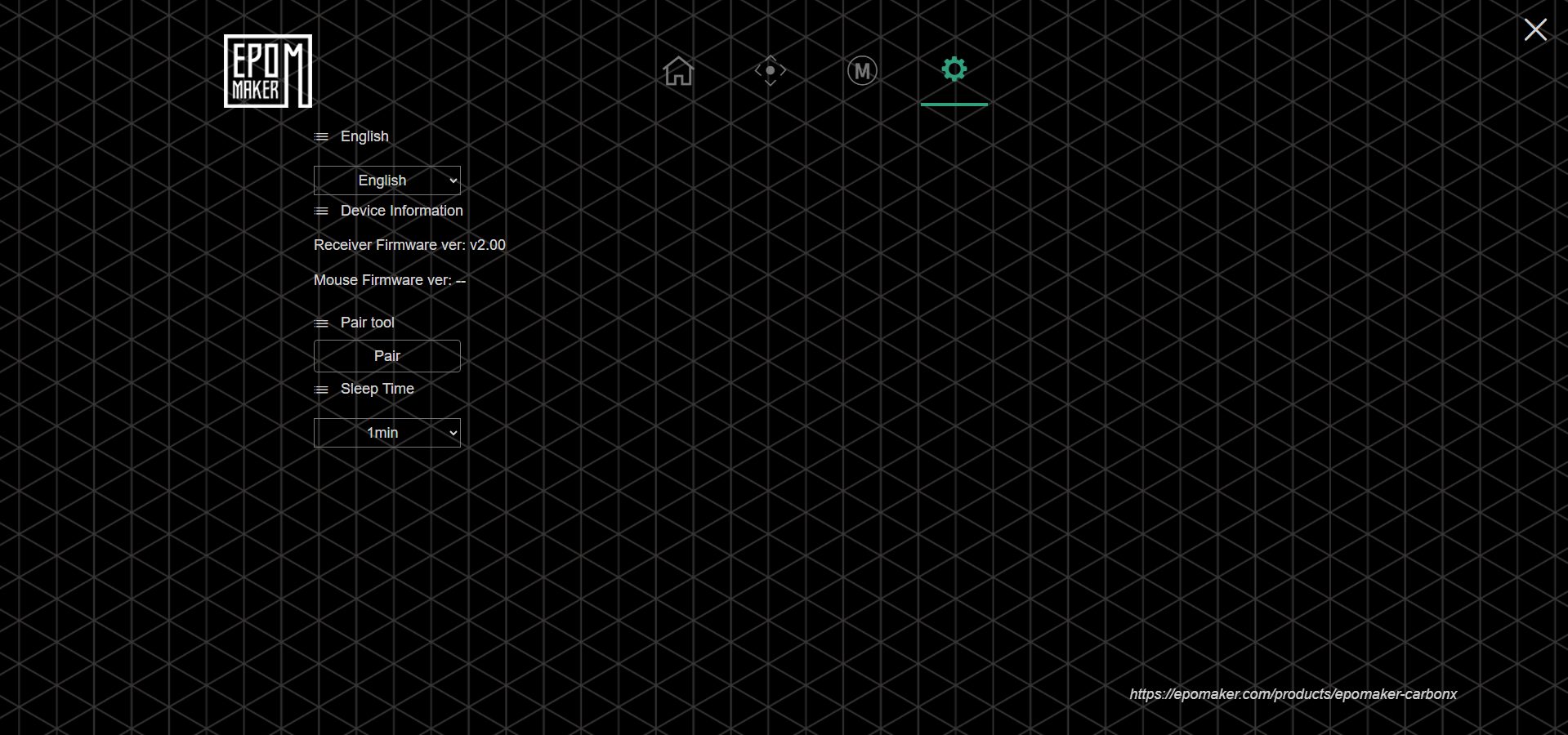Click the Device Information heading
The width and height of the screenshot is (1568, 735).
[x=401, y=211]
